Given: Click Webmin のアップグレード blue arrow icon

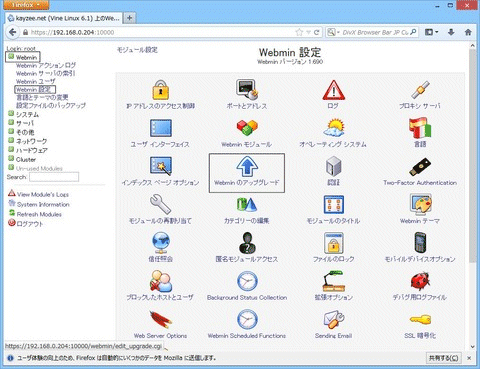Looking at the screenshot, I should [247, 166].
